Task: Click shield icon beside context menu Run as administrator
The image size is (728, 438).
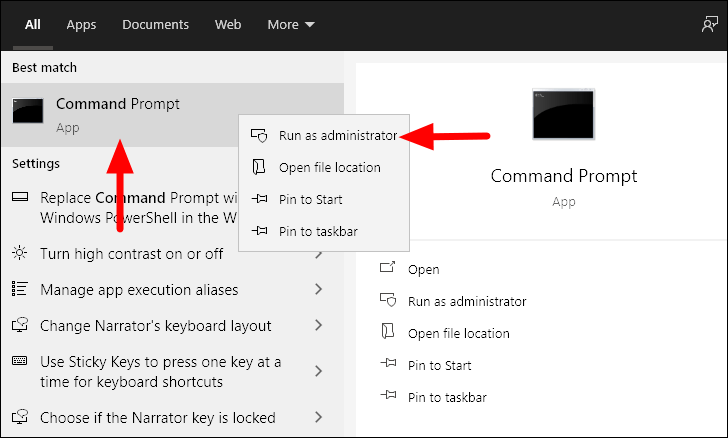Action: click(259, 135)
